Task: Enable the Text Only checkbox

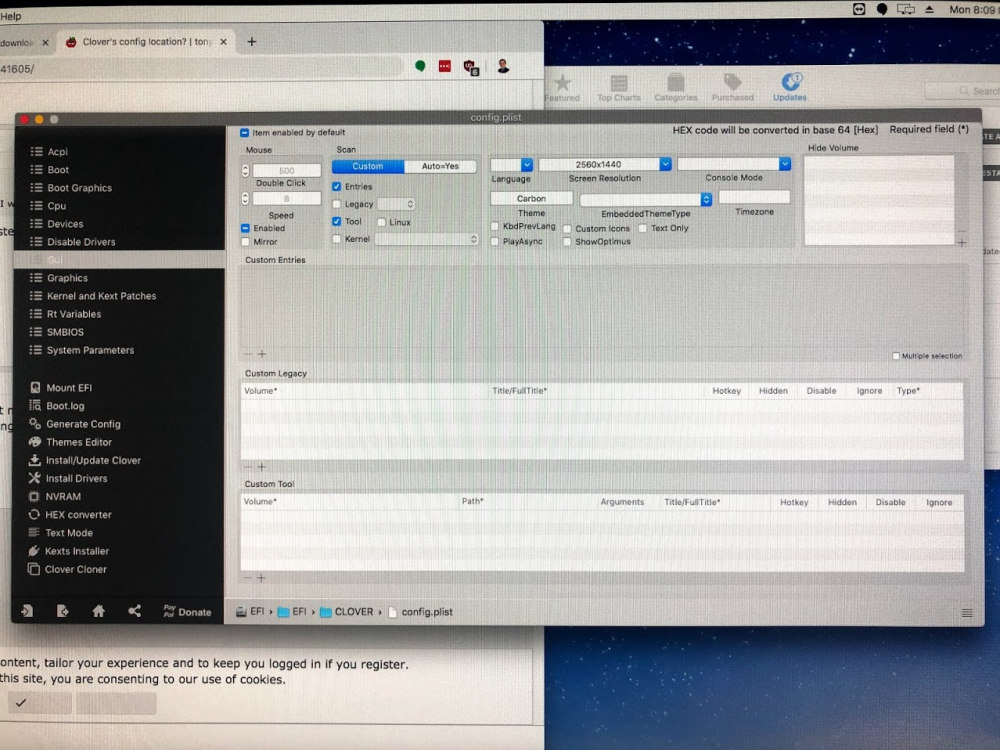Action: 643,228
